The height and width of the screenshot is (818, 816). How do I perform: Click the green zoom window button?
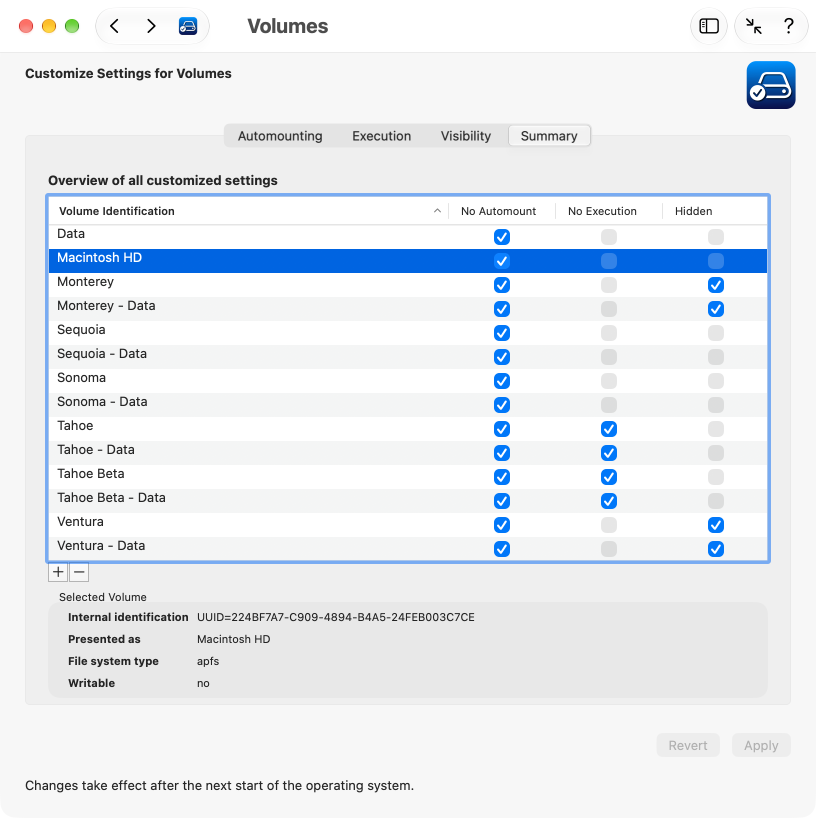click(x=72, y=26)
